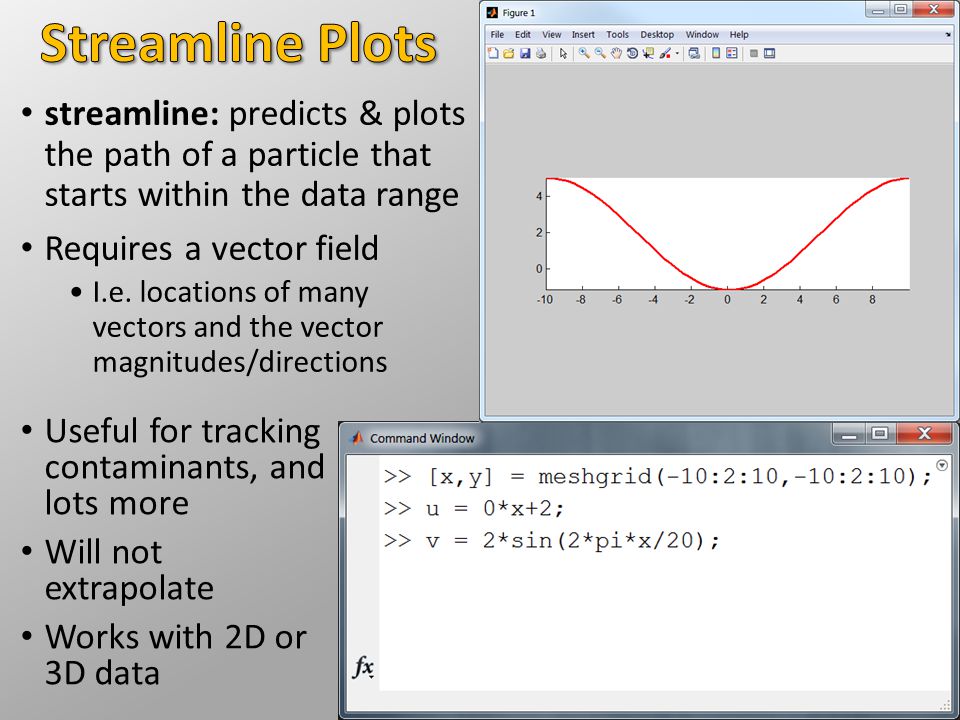This screenshot has height=720, width=960.
Task: Select the Edit Plot arrow tool
Action: point(563,53)
